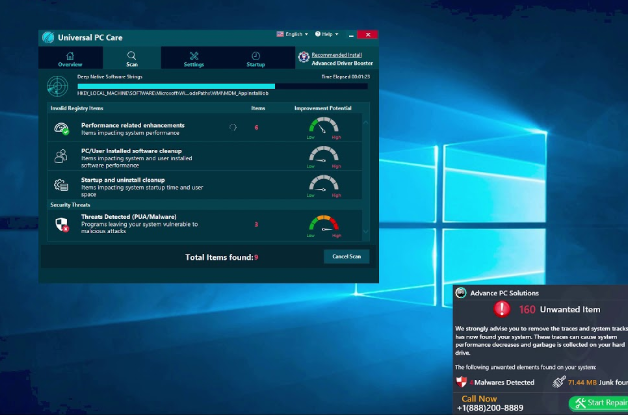
Task: Click the startup cleanup improvement gauge
Action: click(324, 185)
